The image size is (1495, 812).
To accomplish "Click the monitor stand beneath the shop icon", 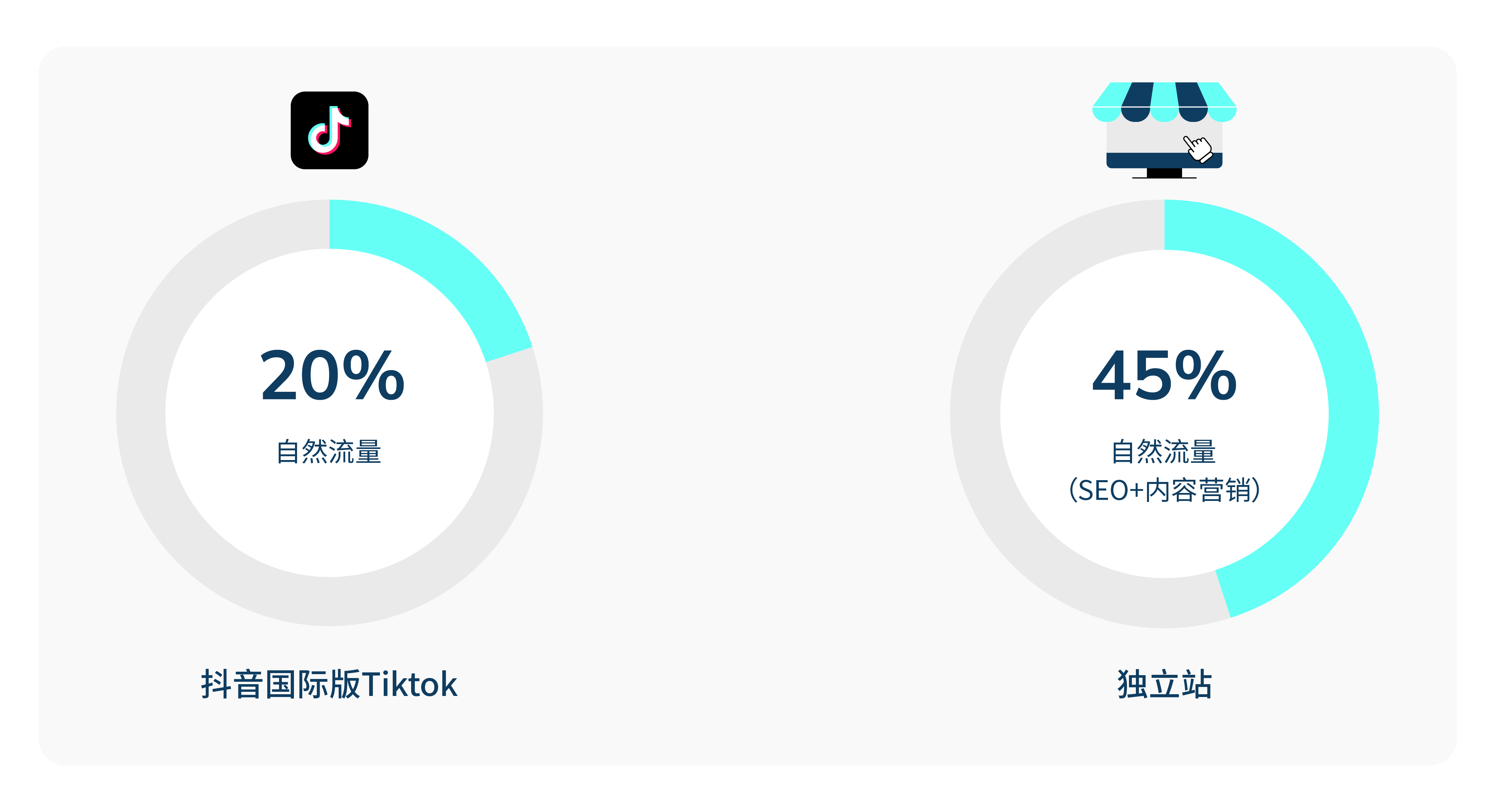I will pyautogui.click(x=1164, y=174).
